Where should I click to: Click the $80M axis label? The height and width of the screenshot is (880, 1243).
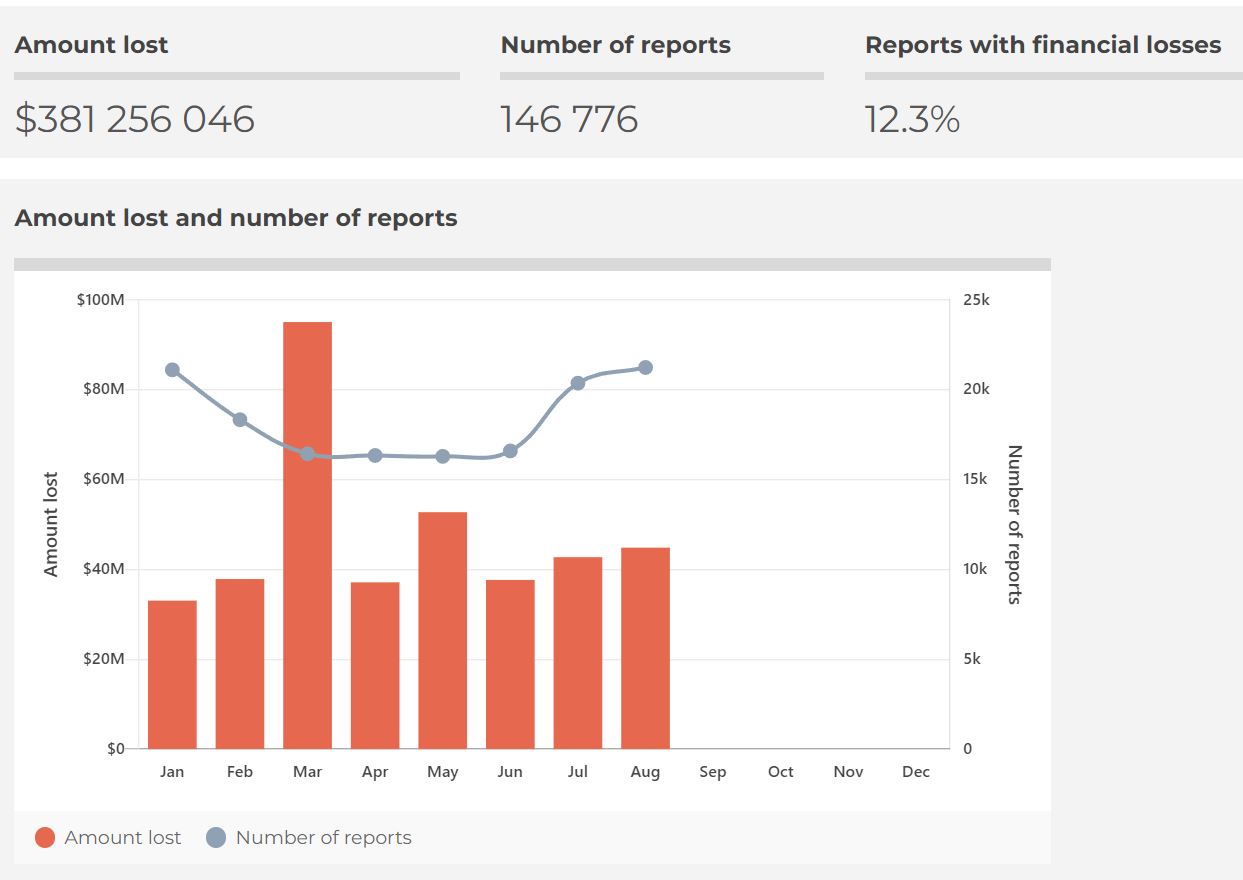tap(104, 389)
